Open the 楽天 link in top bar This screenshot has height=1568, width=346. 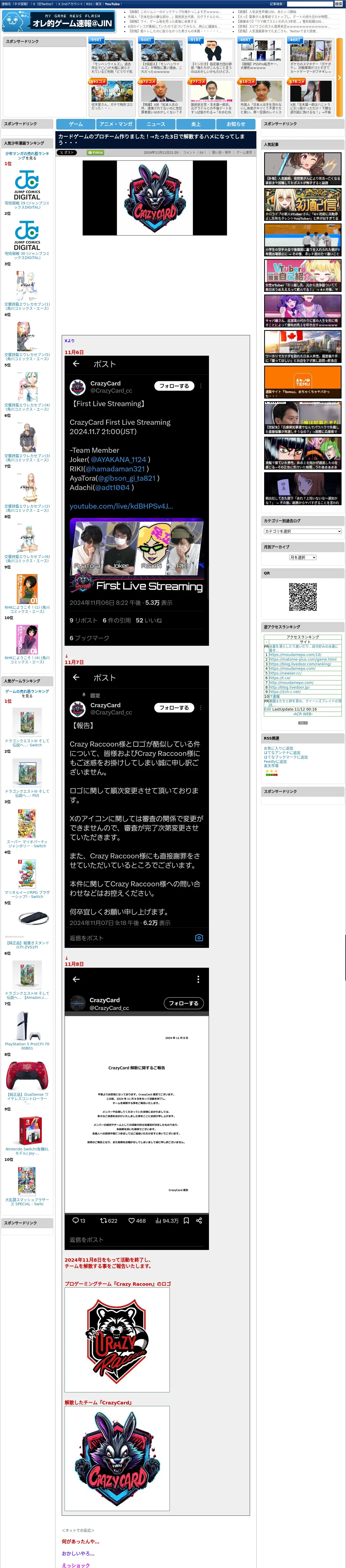tap(98, 4)
